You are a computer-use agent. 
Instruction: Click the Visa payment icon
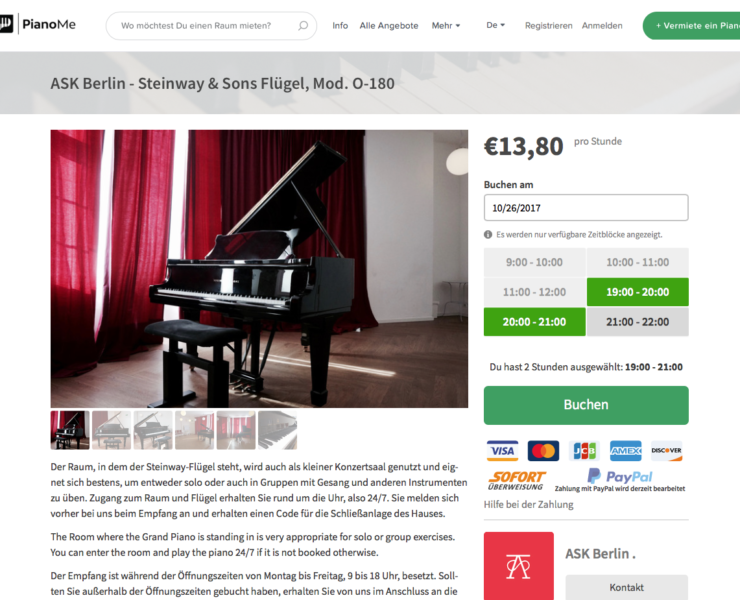pyautogui.click(x=502, y=451)
